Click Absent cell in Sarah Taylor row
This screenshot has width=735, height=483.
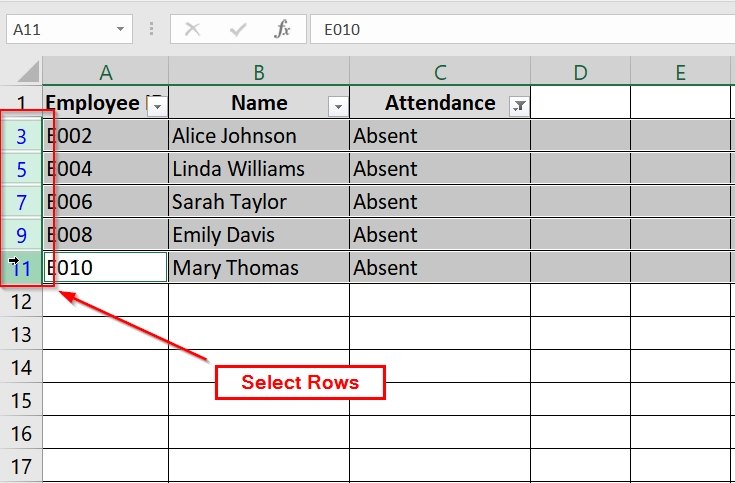click(440, 202)
